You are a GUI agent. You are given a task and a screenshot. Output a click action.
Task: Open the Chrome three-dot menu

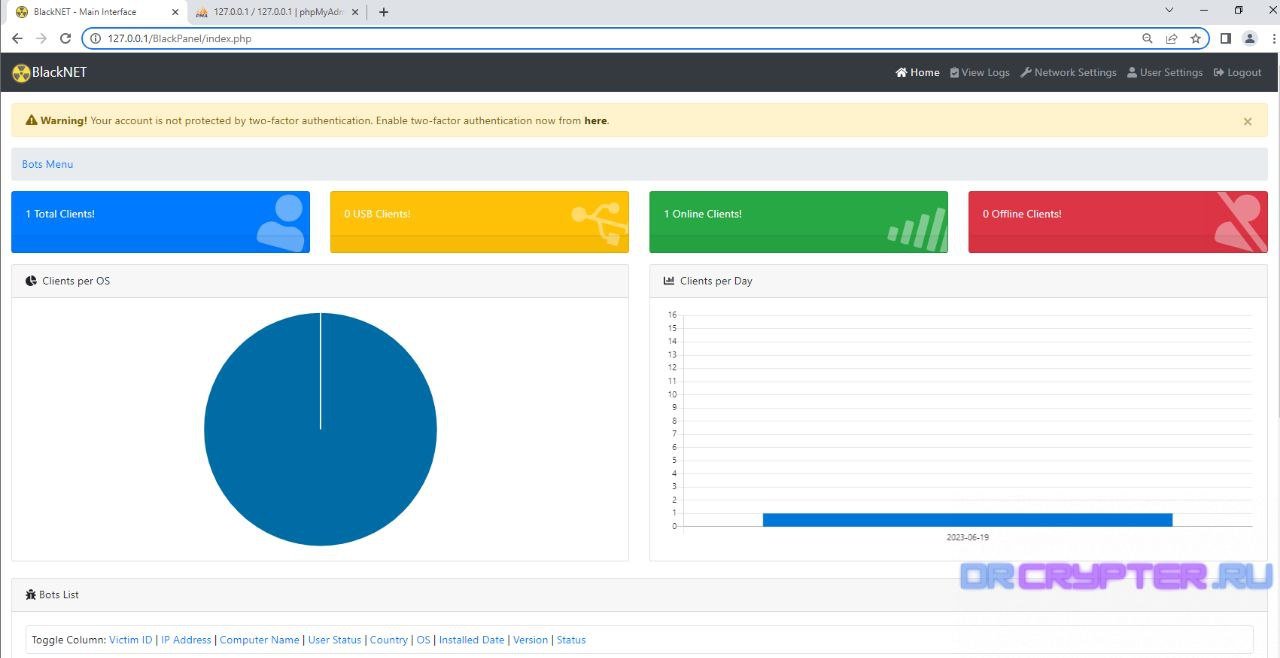(x=1270, y=39)
